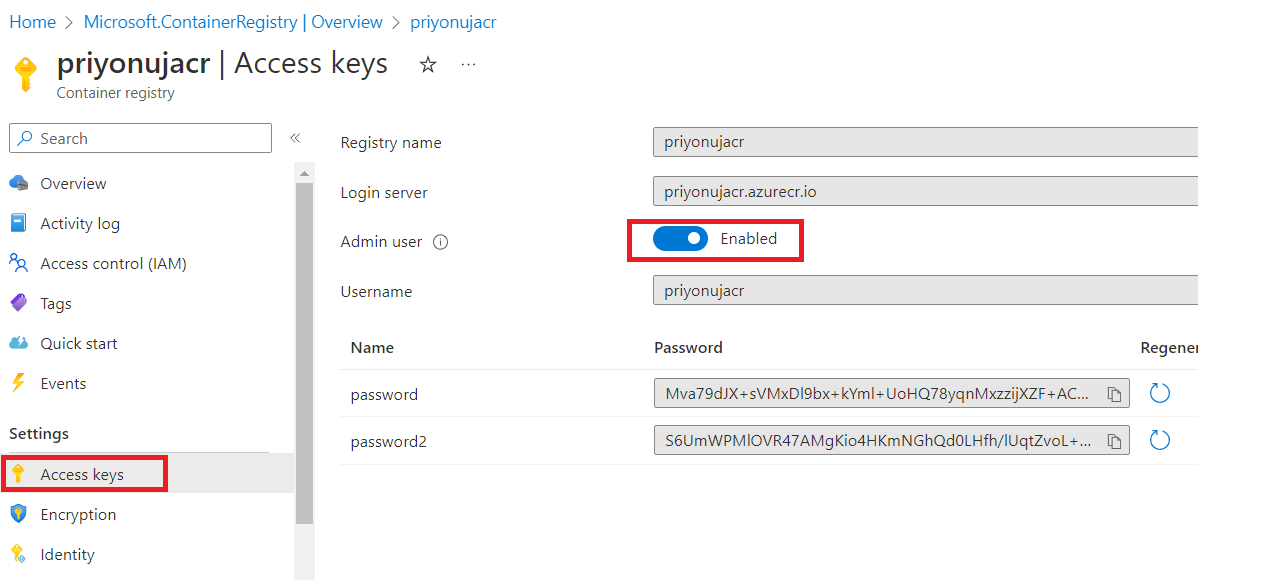Regenerate the first password
1270x582 pixels.
(x=1159, y=394)
